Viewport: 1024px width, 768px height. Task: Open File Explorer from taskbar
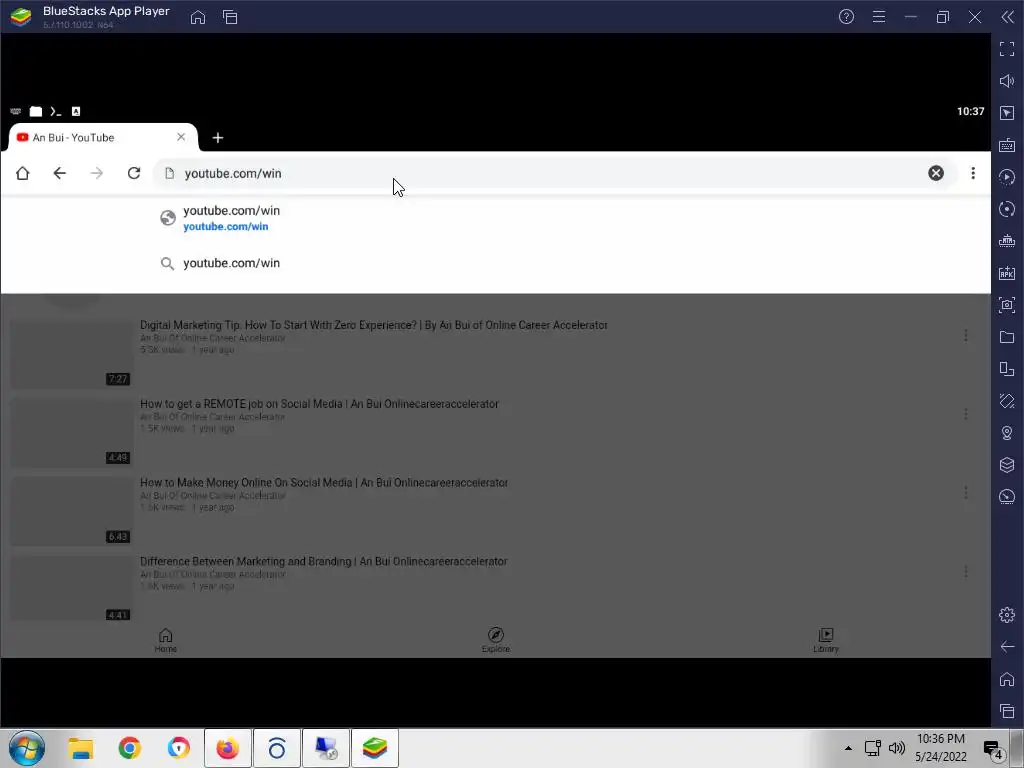coord(81,748)
